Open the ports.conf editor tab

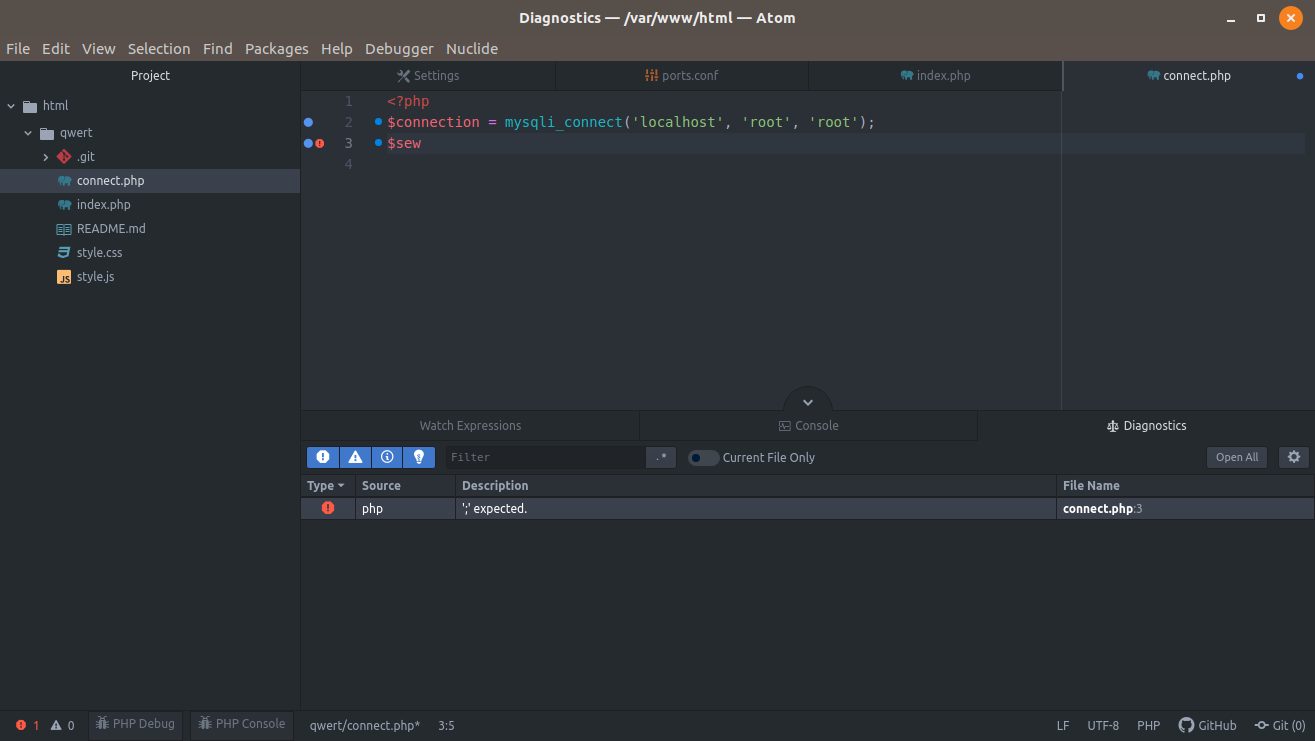(x=682, y=76)
